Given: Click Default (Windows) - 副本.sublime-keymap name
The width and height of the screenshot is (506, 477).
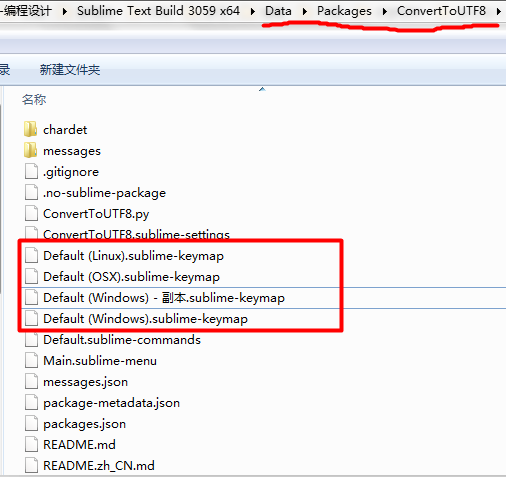Looking at the screenshot, I should coord(164,298).
